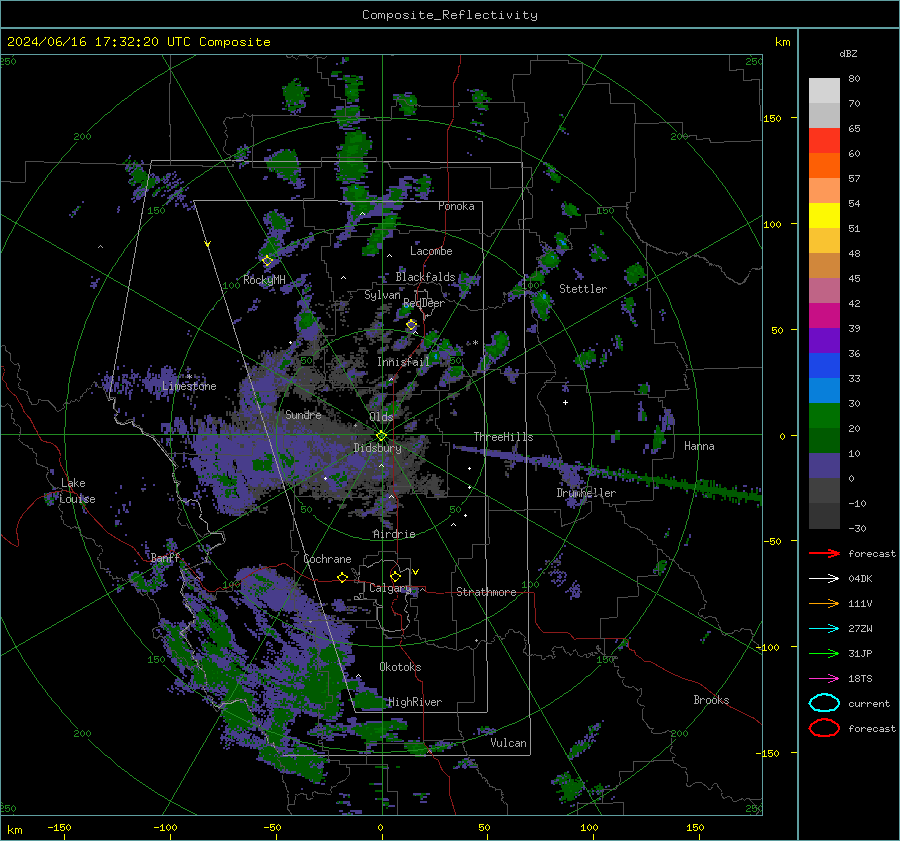Image resolution: width=900 pixels, height=841 pixels.
Task: Click the yellow diamond marker above Calgary
Action: pos(395,576)
